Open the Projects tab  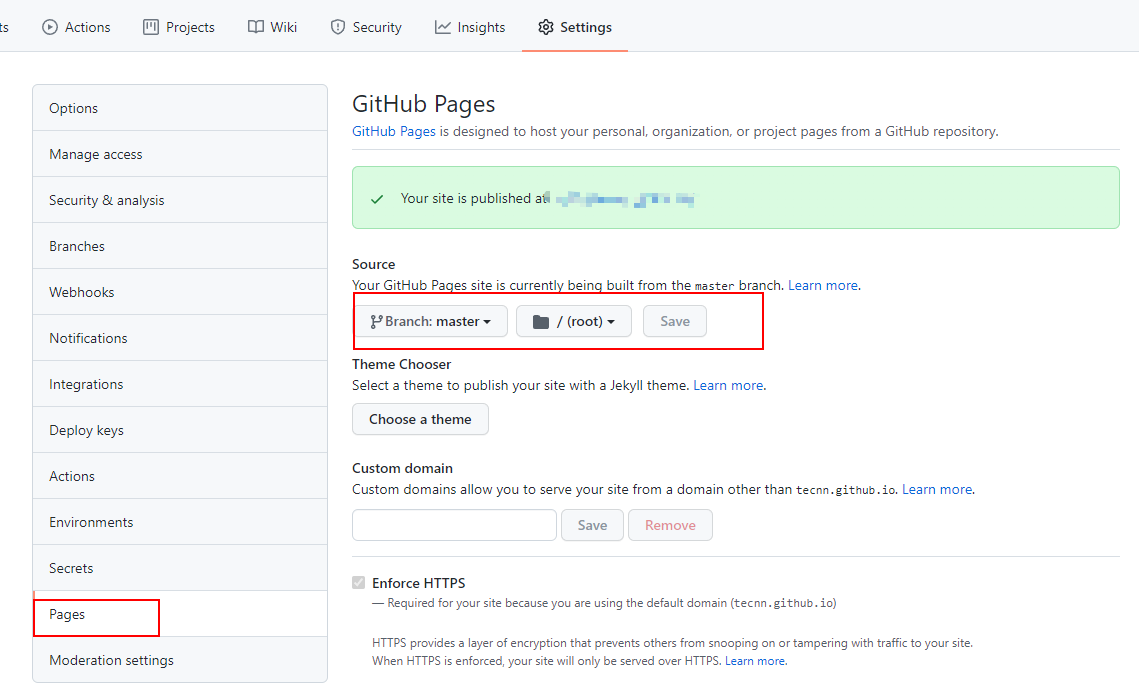coord(179,27)
